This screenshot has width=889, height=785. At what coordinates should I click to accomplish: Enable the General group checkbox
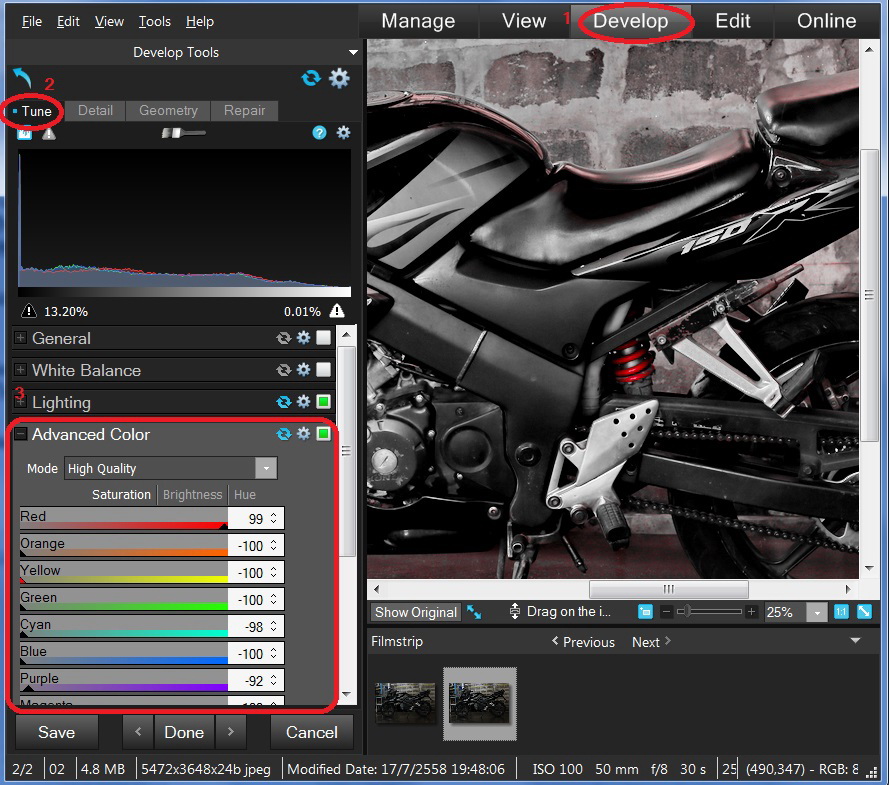323,339
